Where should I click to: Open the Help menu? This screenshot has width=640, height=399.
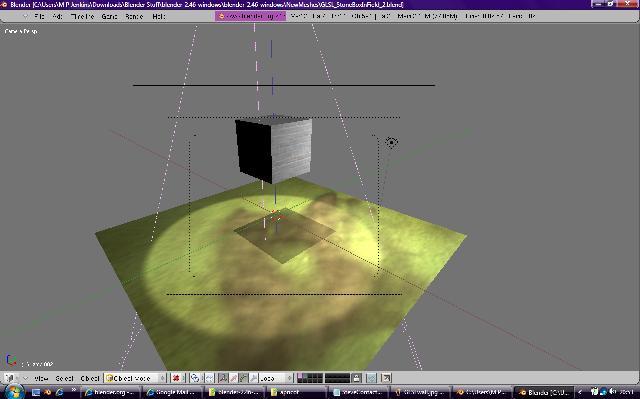click(159, 16)
